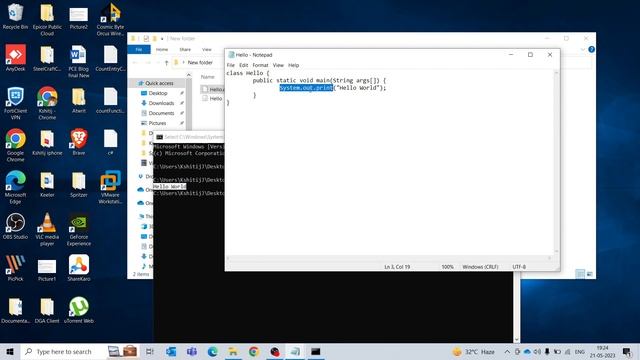Click the Task View taskbar icon
The image size is (640, 360).
[150, 351]
